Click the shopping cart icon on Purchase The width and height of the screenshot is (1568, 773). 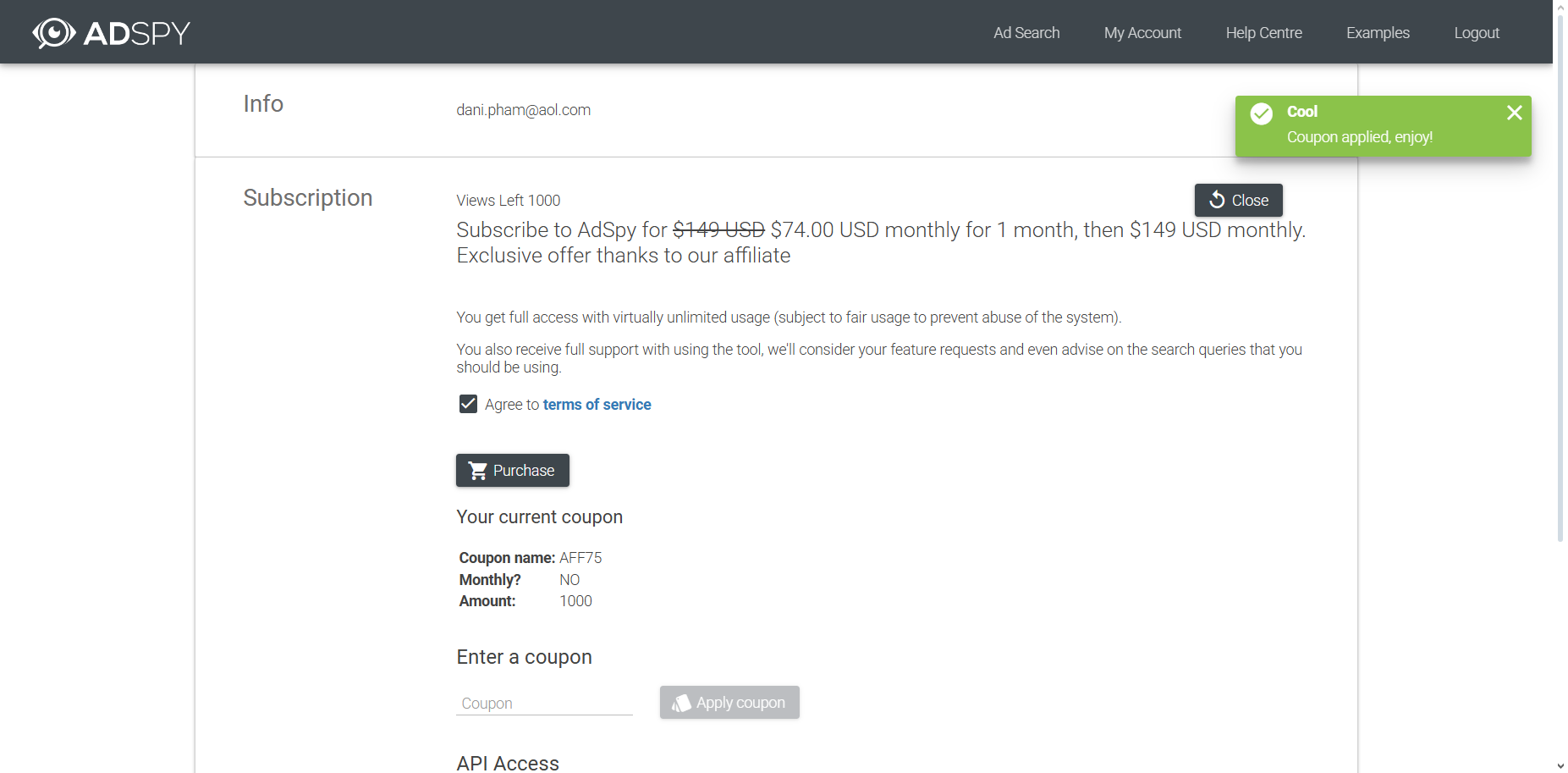(x=478, y=471)
